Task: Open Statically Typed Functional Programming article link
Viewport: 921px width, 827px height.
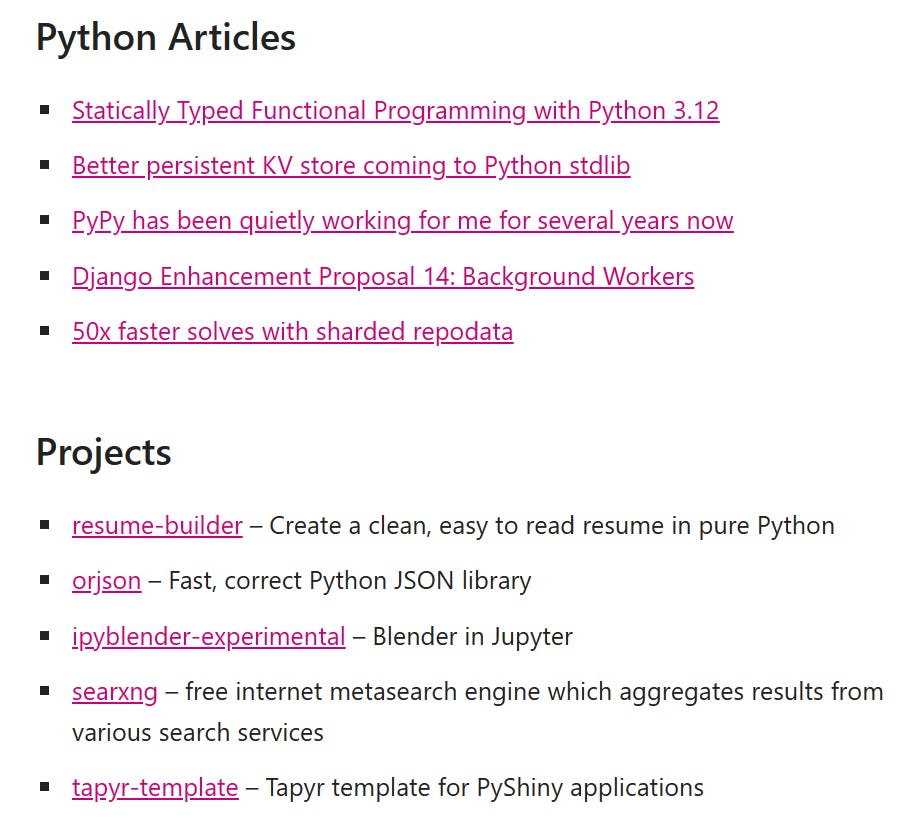Action: [395, 111]
